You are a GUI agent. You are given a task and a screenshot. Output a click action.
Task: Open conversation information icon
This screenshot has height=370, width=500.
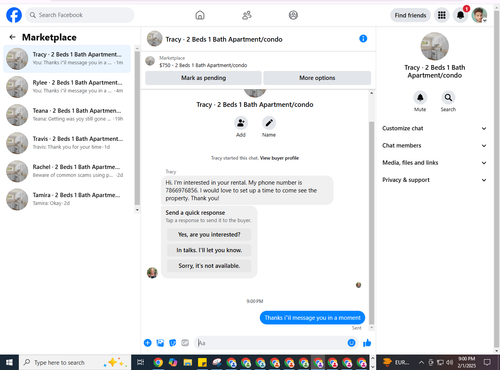(363, 39)
